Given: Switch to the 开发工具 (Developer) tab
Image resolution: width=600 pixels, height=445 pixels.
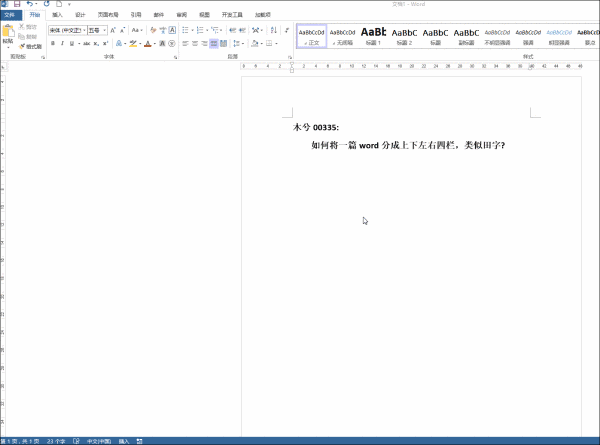Looking at the screenshot, I should click(x=232, y=15).
